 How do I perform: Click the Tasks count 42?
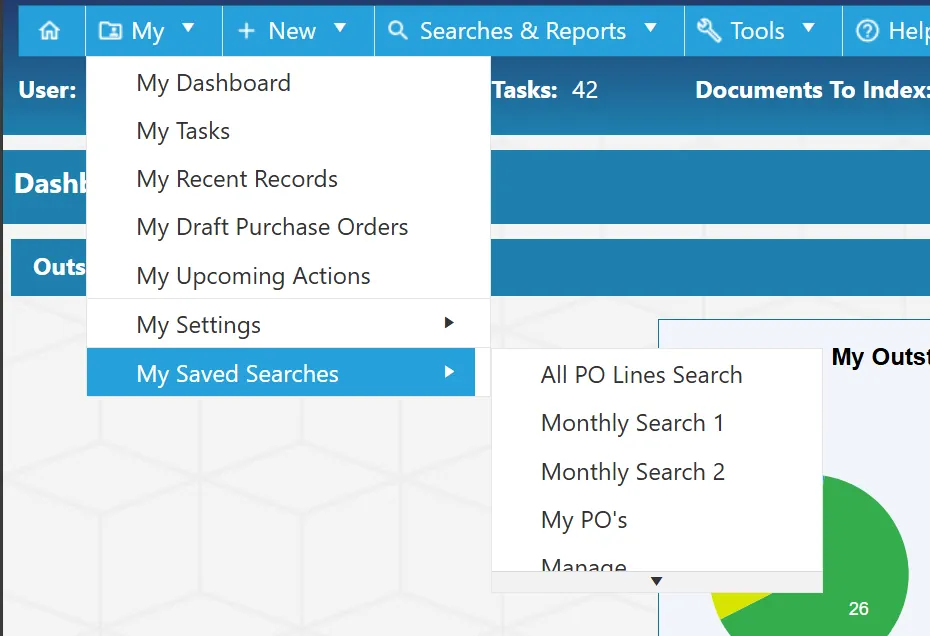585,90
